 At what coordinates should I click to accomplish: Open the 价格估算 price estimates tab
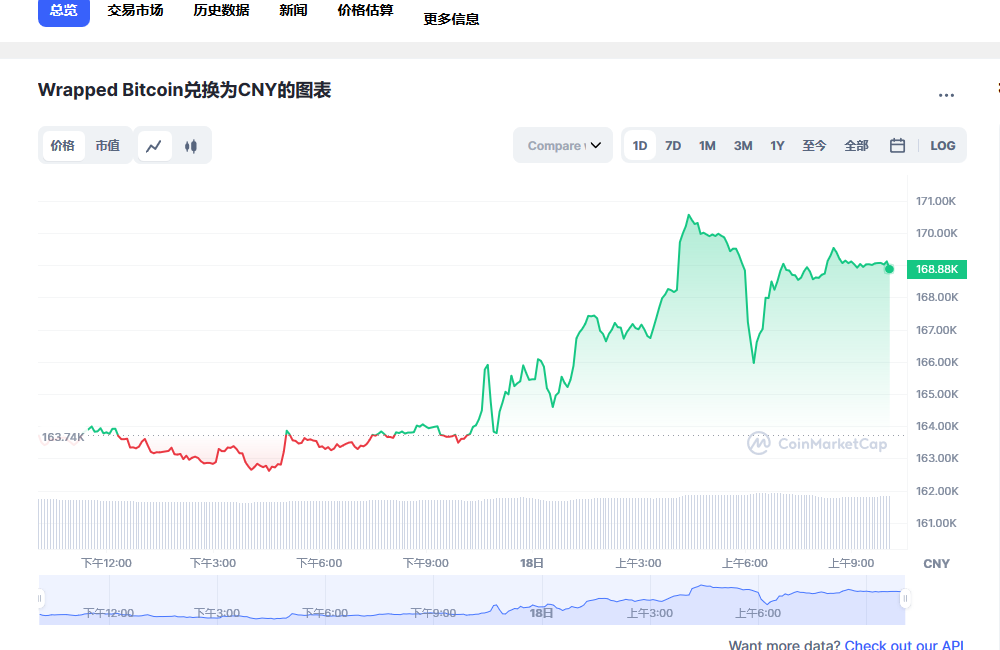(365, 10)
